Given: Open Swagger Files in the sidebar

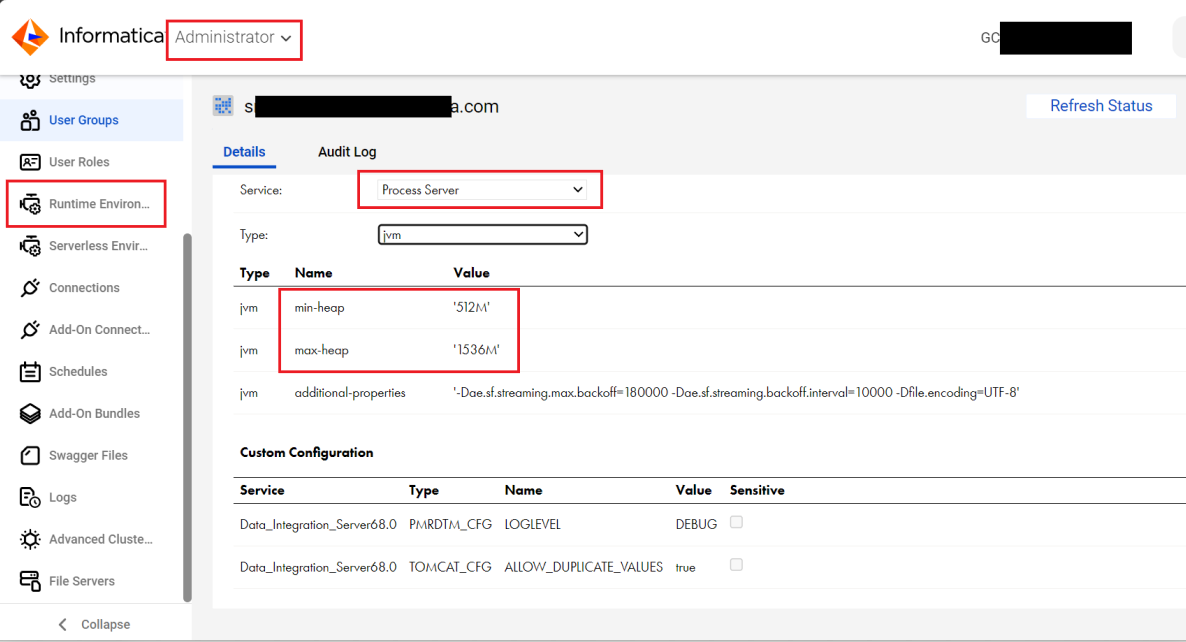Looking at the screenshot, I should pyautogui.click(x=92, y=455).
